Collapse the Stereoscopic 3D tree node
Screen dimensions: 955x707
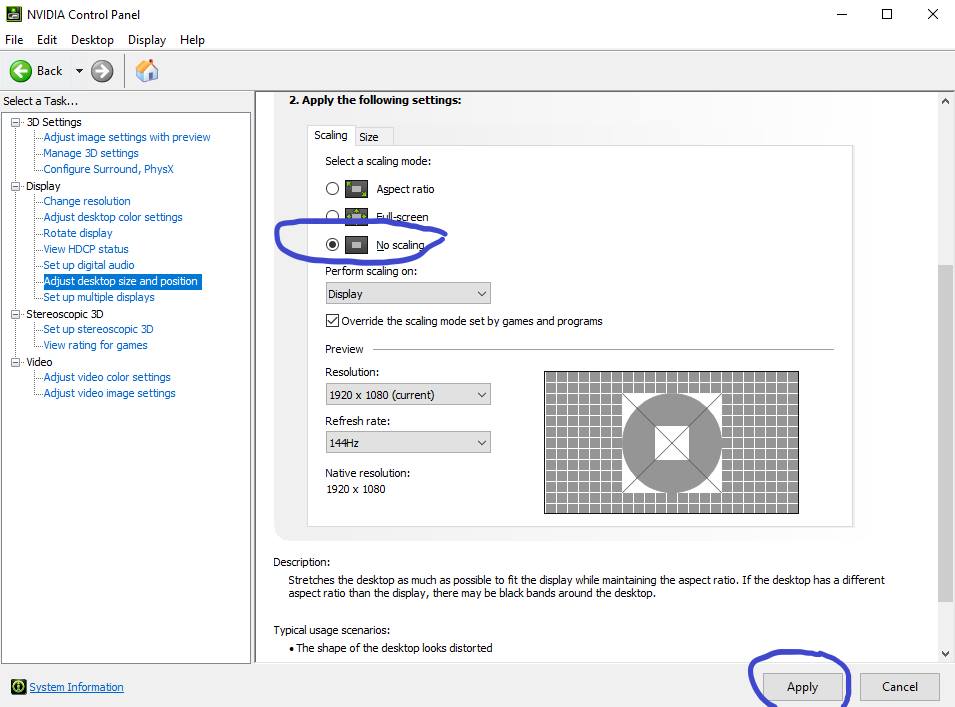[16, 314]
